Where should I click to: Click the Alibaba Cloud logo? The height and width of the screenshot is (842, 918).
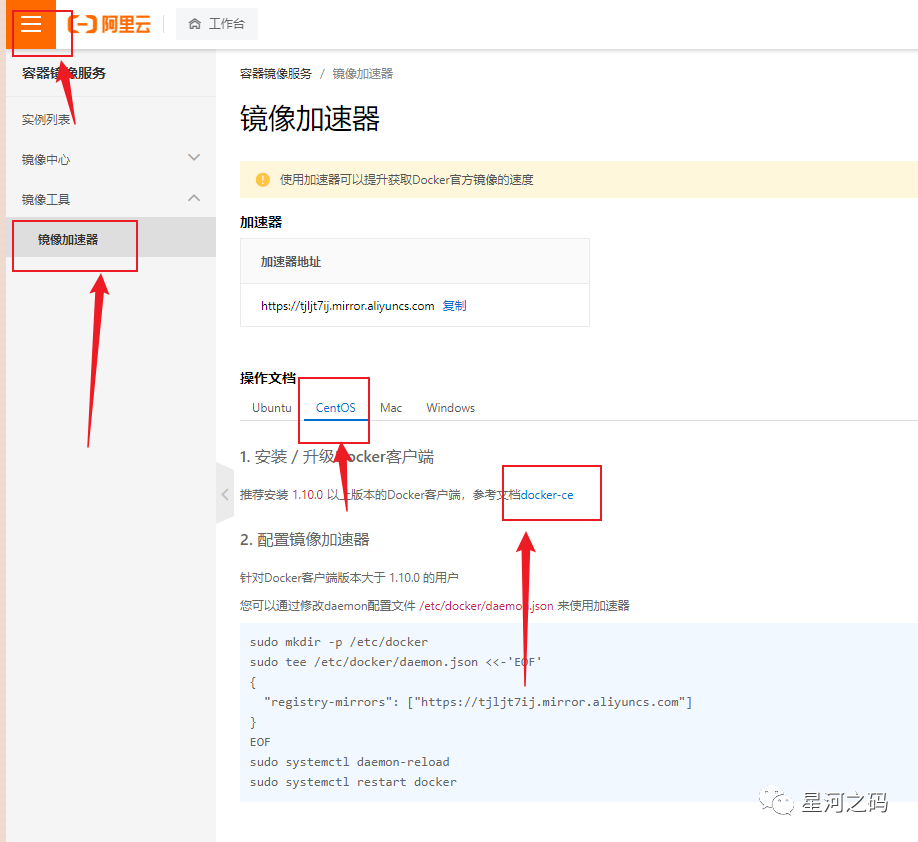[109, 24]
